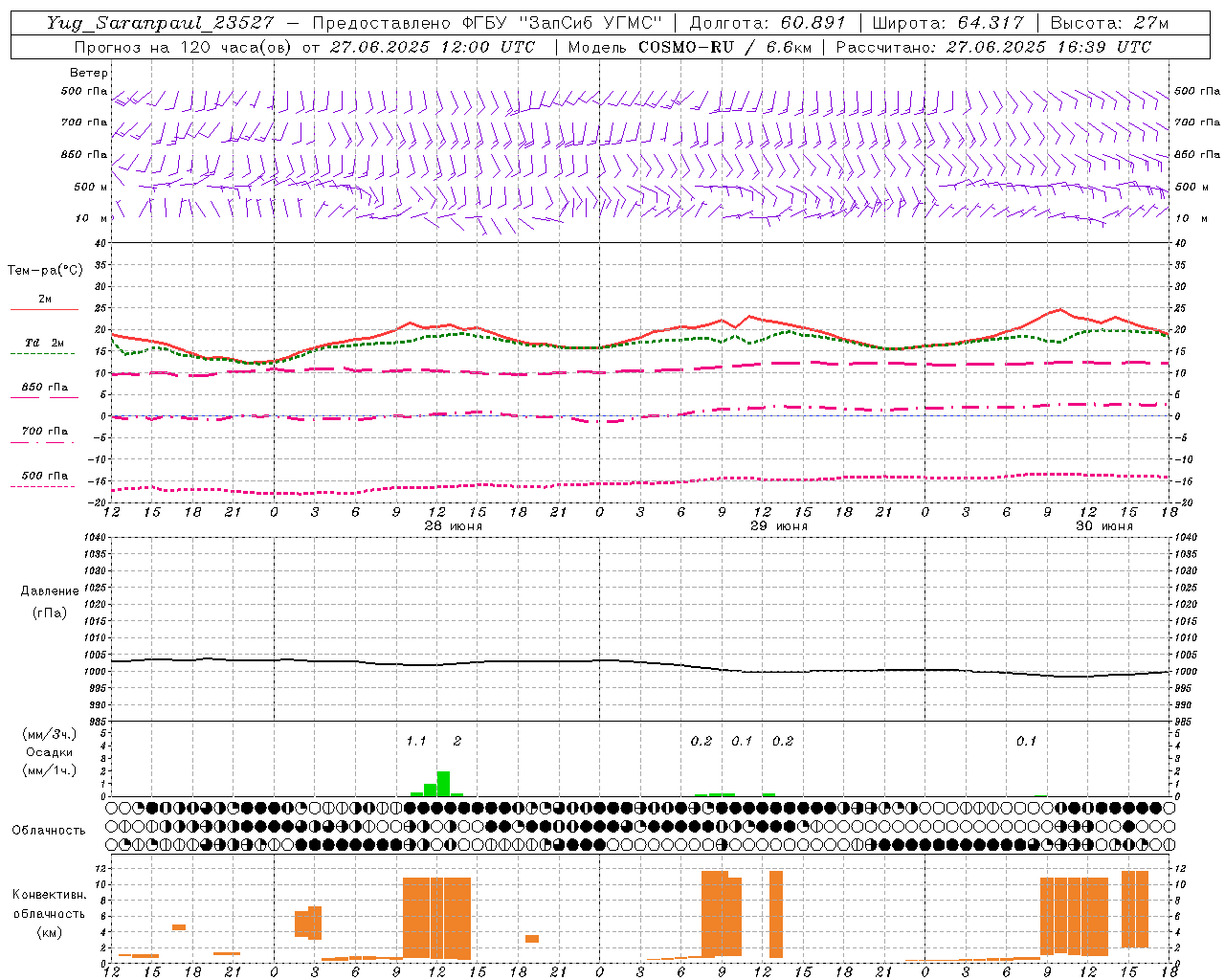Screen dimensions: 1225x980
Task: Click the Td 2м legend entry
Action: pos(44,343)
